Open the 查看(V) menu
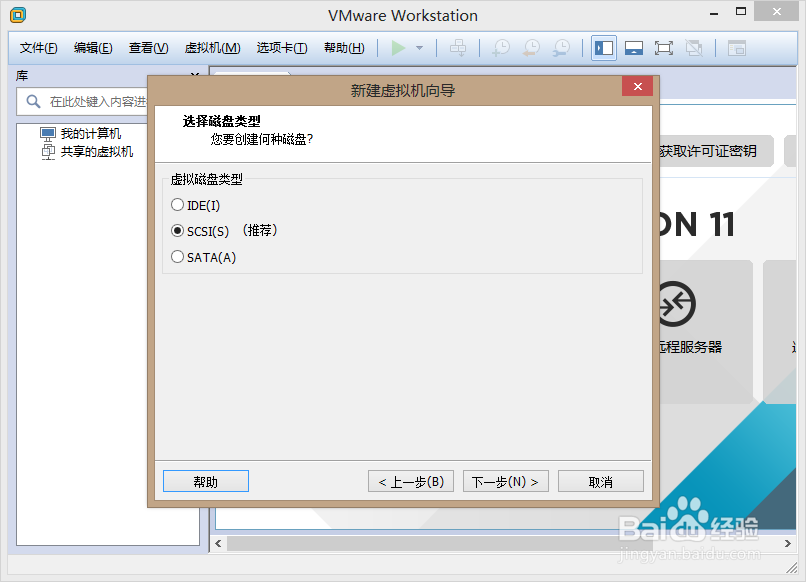This screenshot has height=582, width=806. (149, 48)
